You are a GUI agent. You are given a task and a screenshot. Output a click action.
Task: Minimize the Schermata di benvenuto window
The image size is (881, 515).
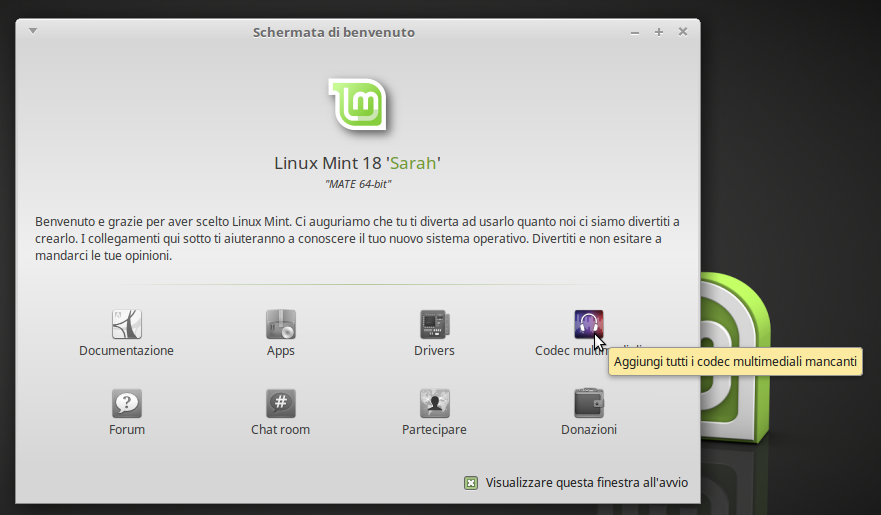click(635, 33)
